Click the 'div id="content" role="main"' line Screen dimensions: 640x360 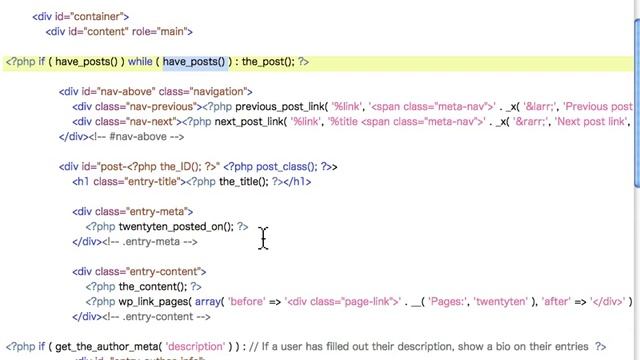119,32
